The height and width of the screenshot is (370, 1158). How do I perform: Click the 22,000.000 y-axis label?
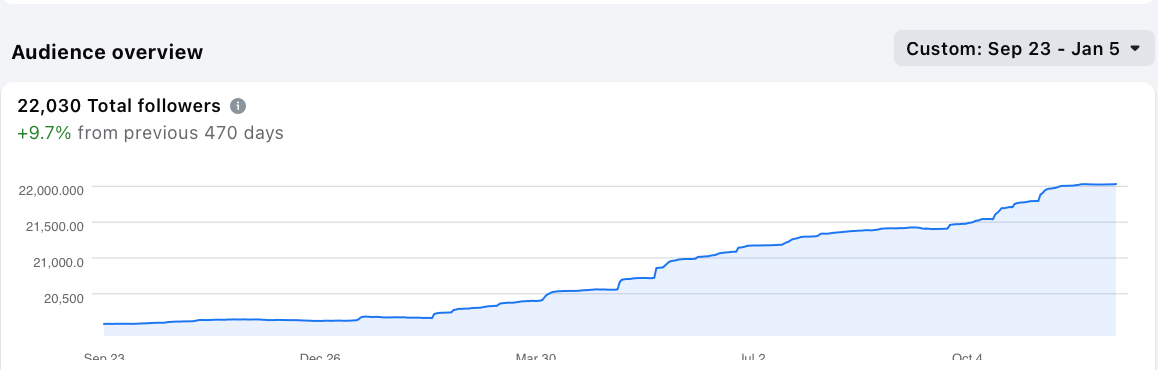coord(52,190)
